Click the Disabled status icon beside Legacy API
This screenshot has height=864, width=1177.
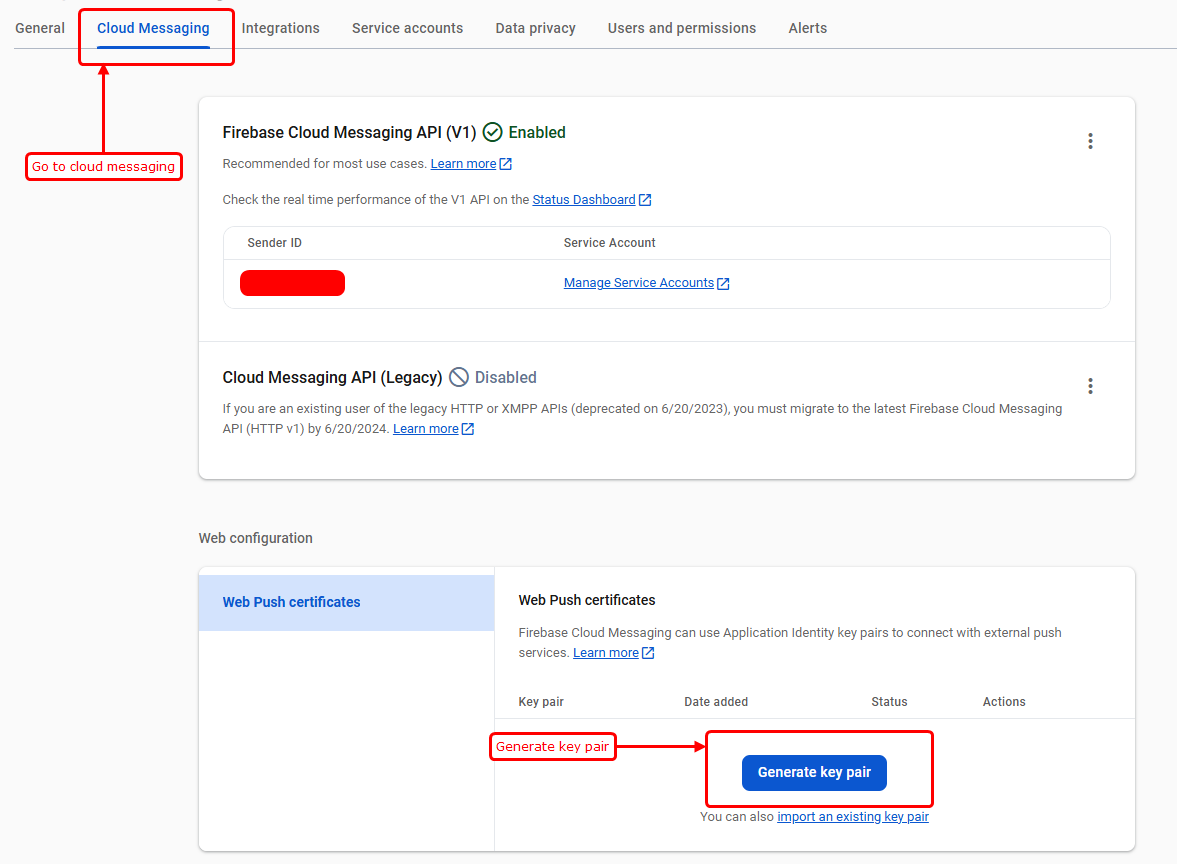tap(459, 377)
